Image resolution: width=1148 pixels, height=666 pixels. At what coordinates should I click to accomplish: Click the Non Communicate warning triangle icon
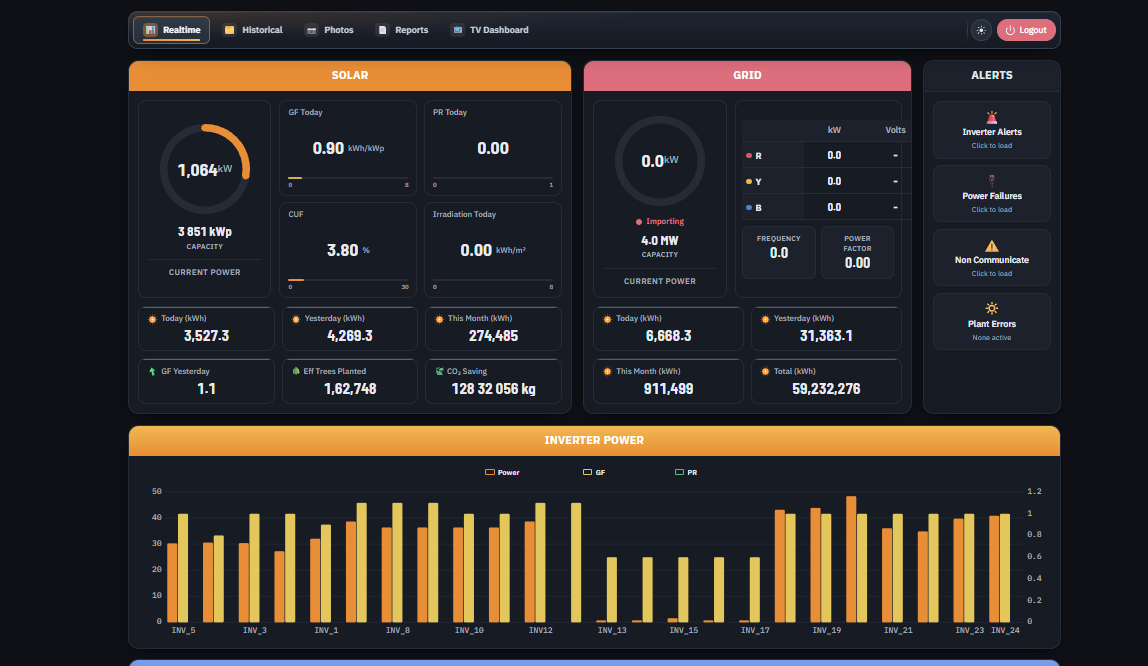tap(991, 246)
